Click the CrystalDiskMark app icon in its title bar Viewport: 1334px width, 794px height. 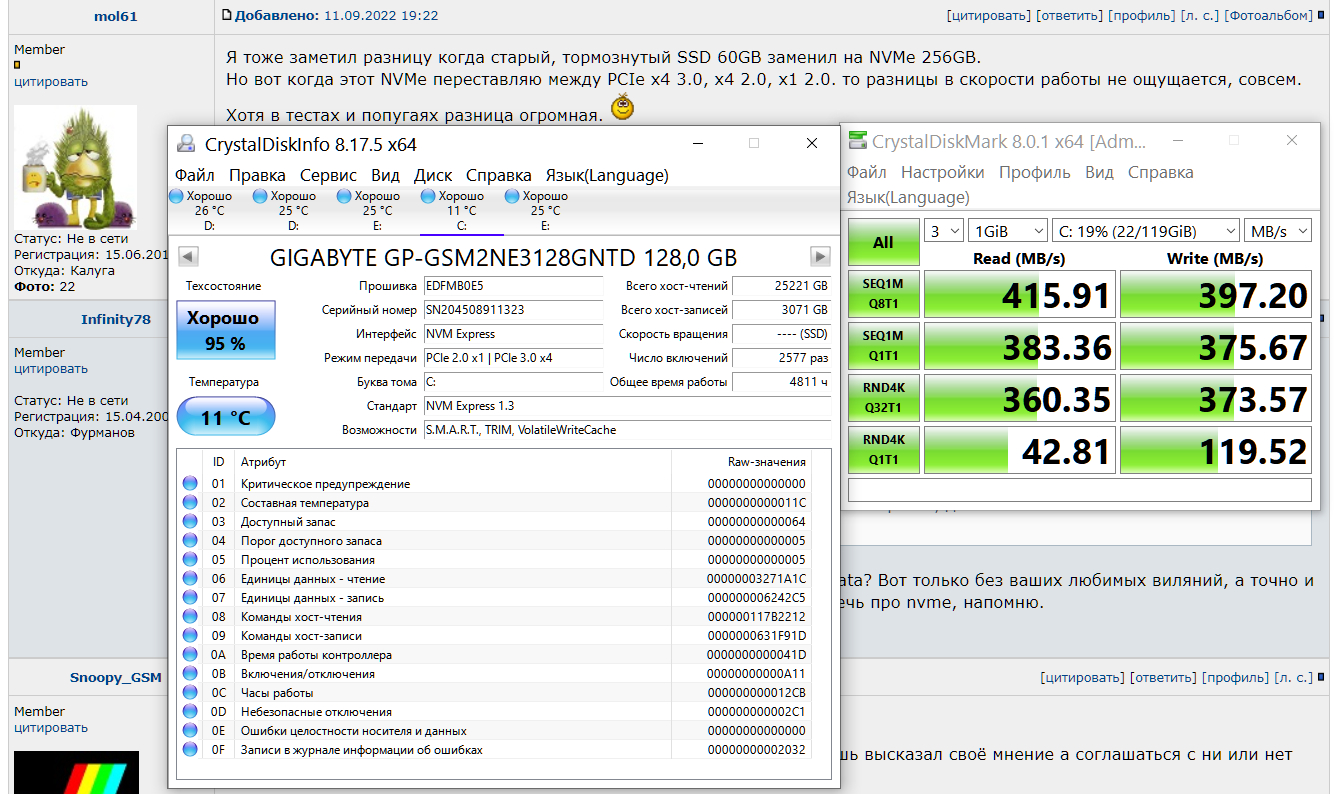pos(857,141)
